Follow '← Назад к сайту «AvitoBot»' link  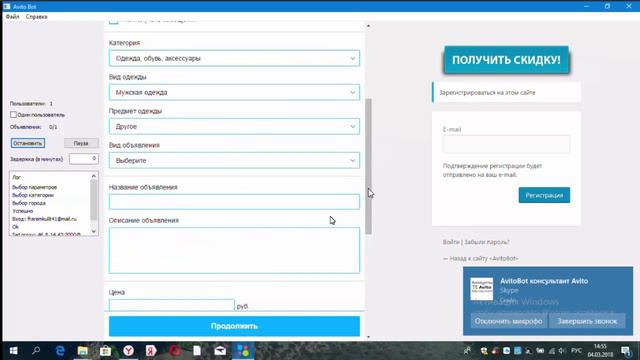[481, 258]
